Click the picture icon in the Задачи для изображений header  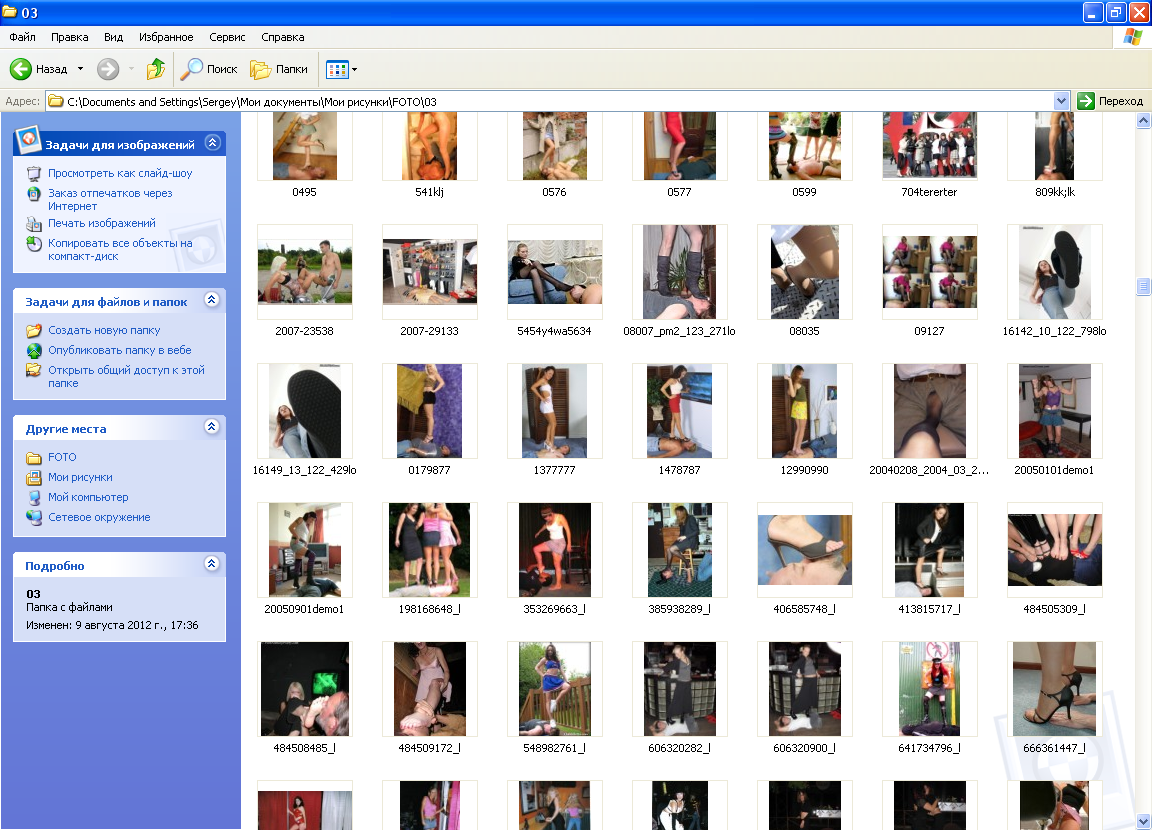pyautogui.click(x=28, y=139)
